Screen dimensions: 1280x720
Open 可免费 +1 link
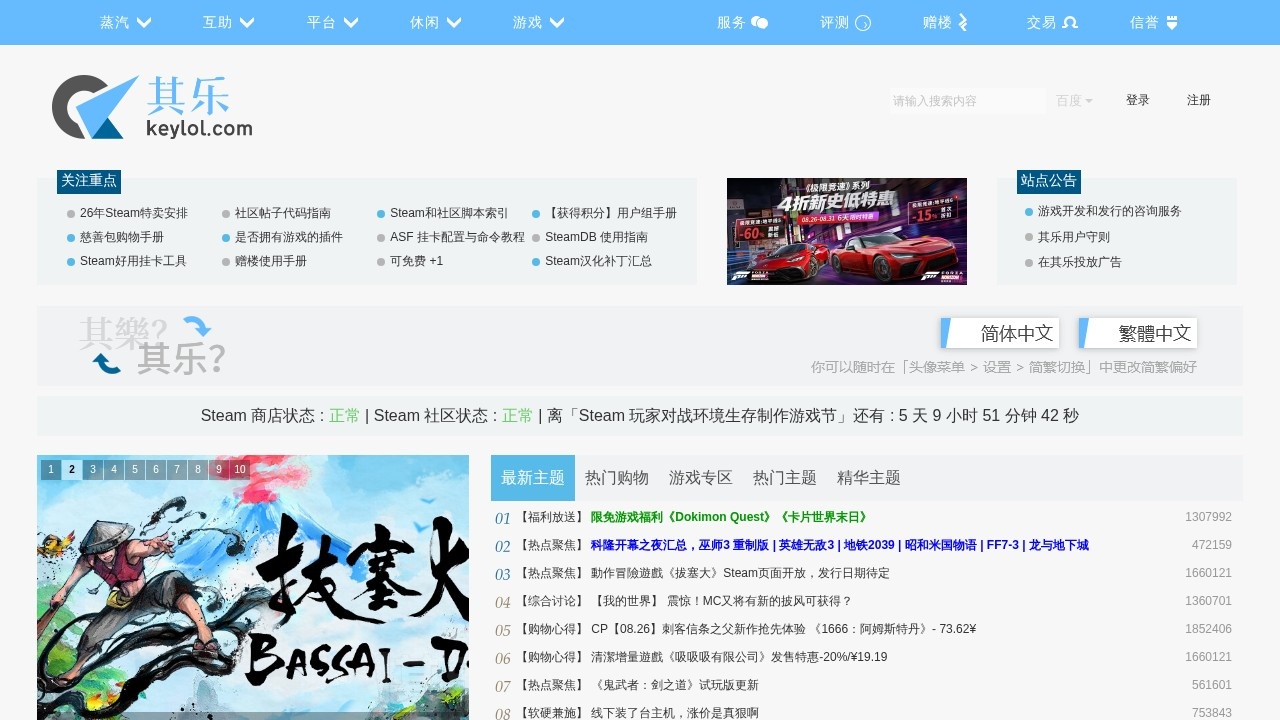416,261
